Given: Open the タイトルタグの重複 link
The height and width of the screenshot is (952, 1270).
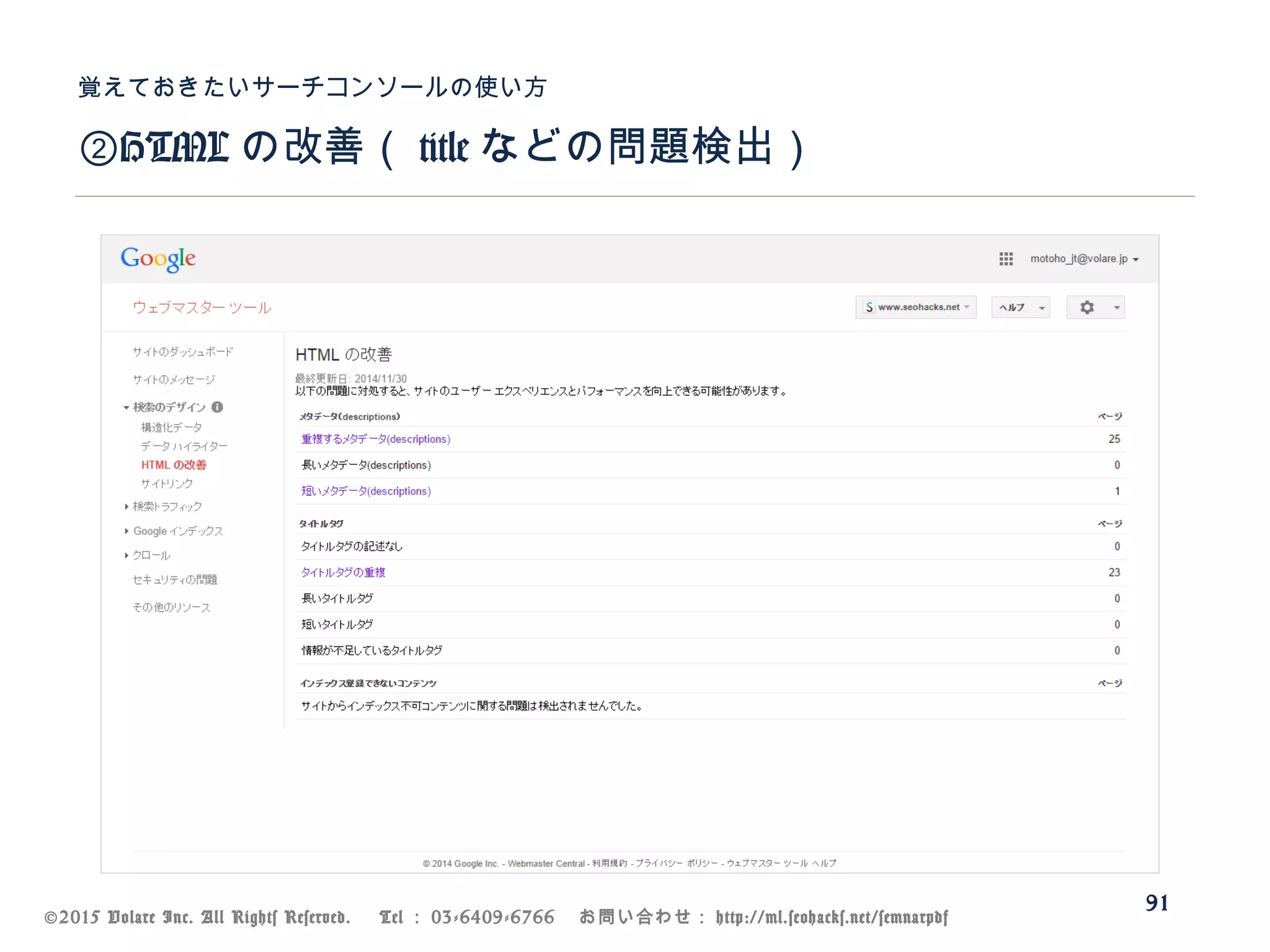Looking at the screenshot, I should click(x=343, y=572).
